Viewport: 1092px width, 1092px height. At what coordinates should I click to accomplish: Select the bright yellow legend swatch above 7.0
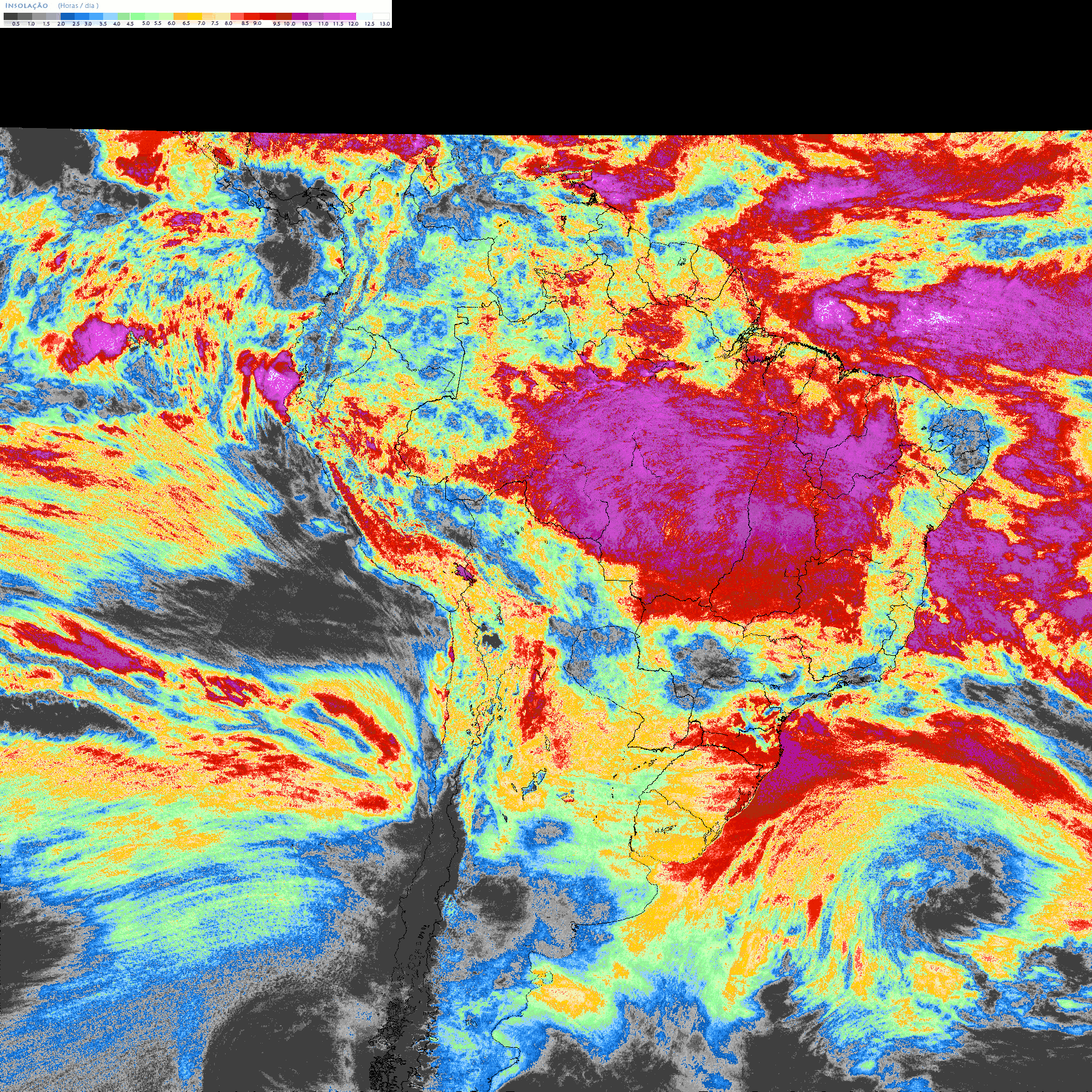pyautogui.click(x=195, y=16)
